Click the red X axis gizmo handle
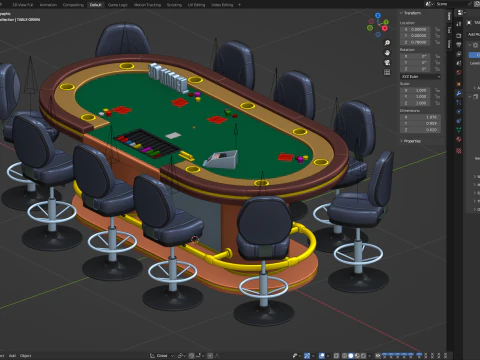This screenshot has width=480, height=360. (x=385, y=29)
